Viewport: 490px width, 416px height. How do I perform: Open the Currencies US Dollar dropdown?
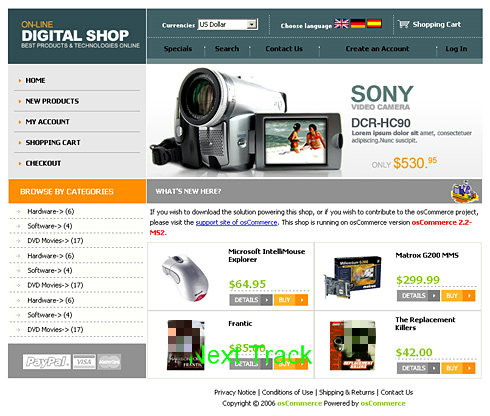tap(227, 24)
